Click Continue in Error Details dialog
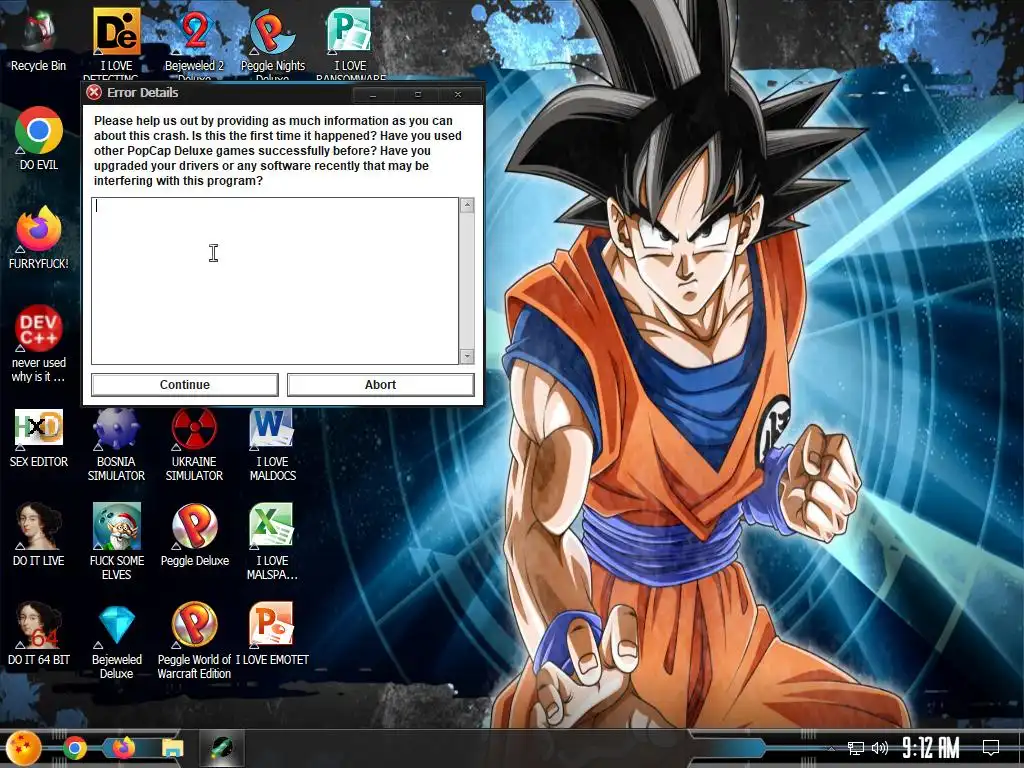Viewport: 1024px width, 768px height. tap(185, 385)
